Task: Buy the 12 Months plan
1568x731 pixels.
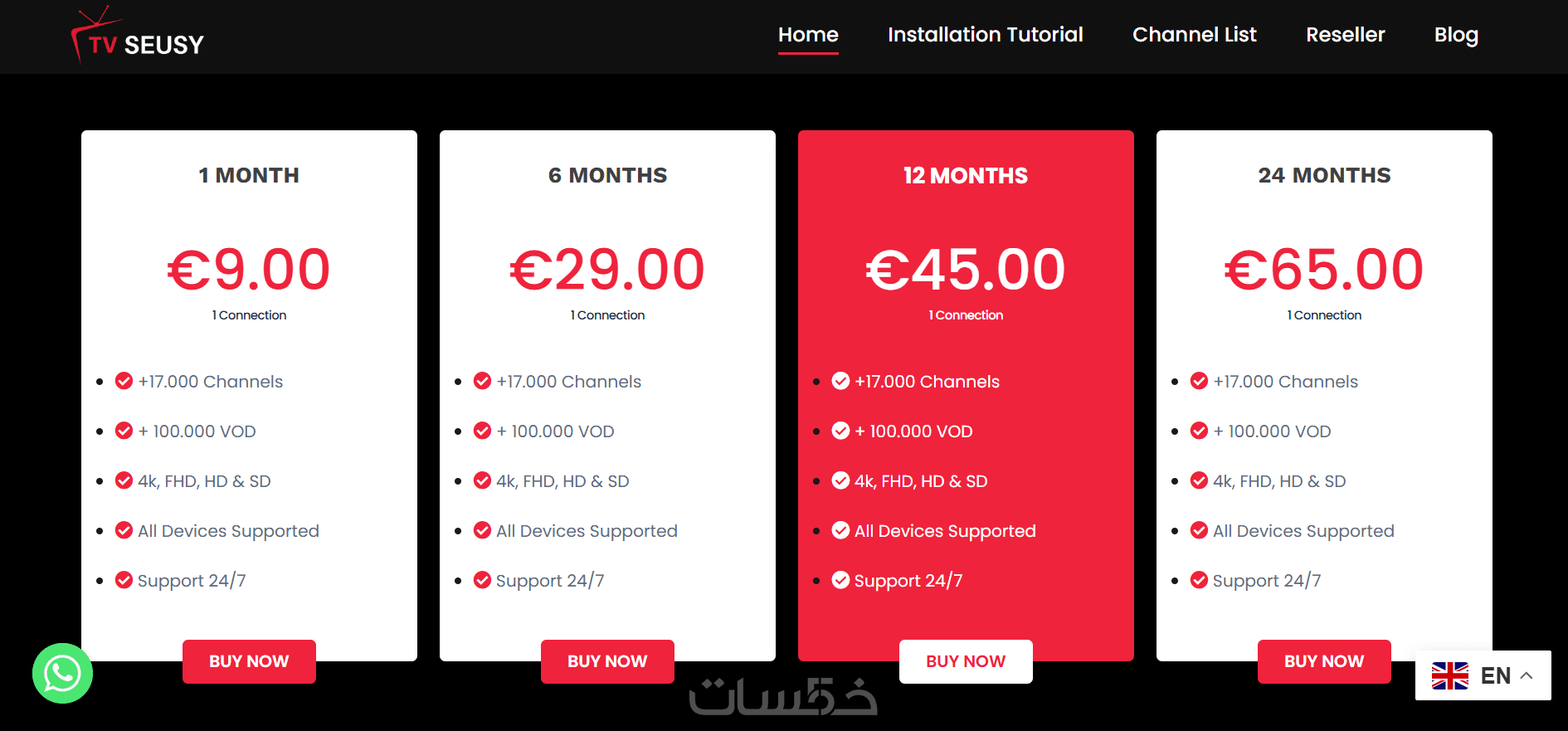Action: 966,661
